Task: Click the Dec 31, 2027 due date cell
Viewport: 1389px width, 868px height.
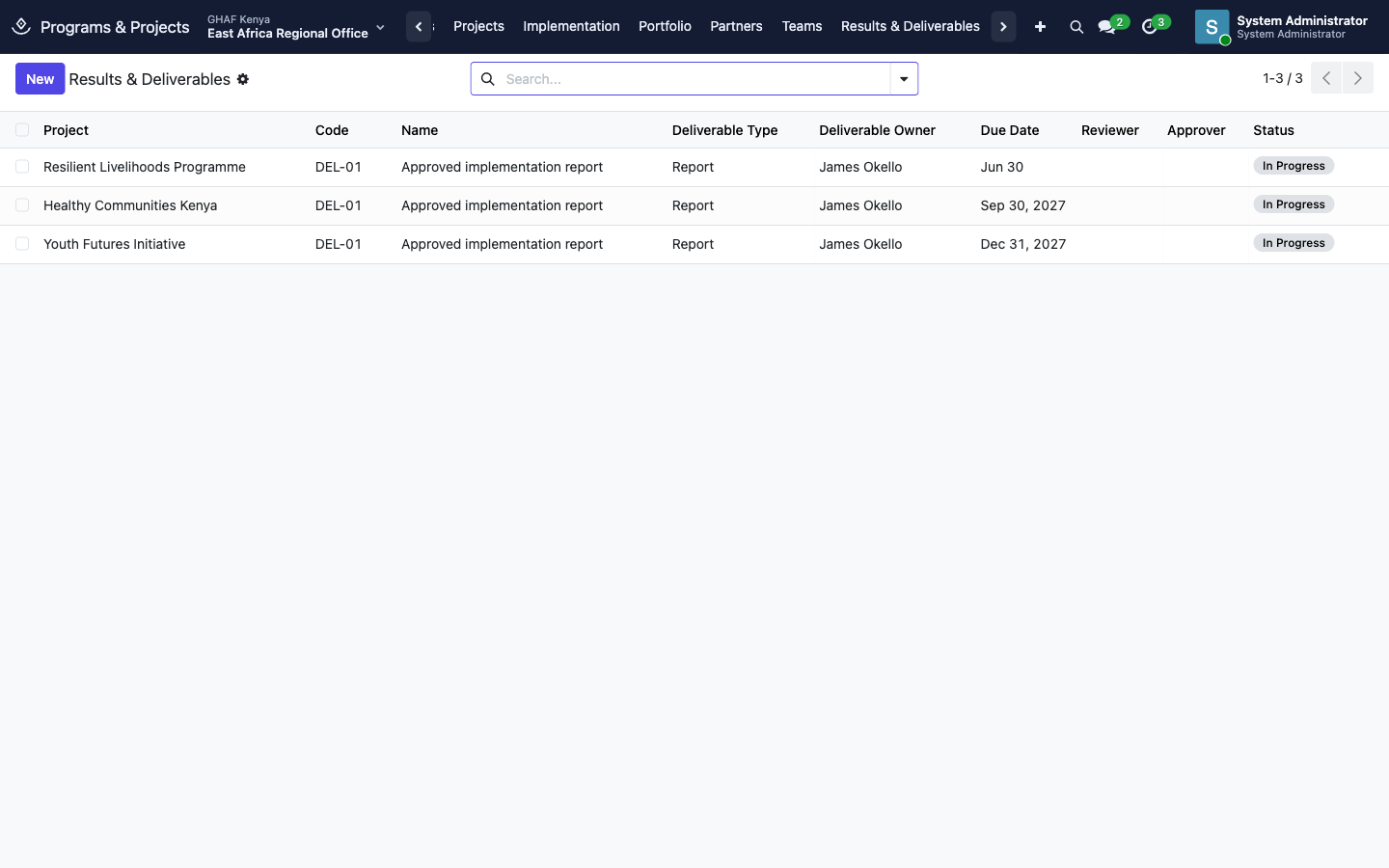Action: pyautogui.click(x=1023, y=244)
